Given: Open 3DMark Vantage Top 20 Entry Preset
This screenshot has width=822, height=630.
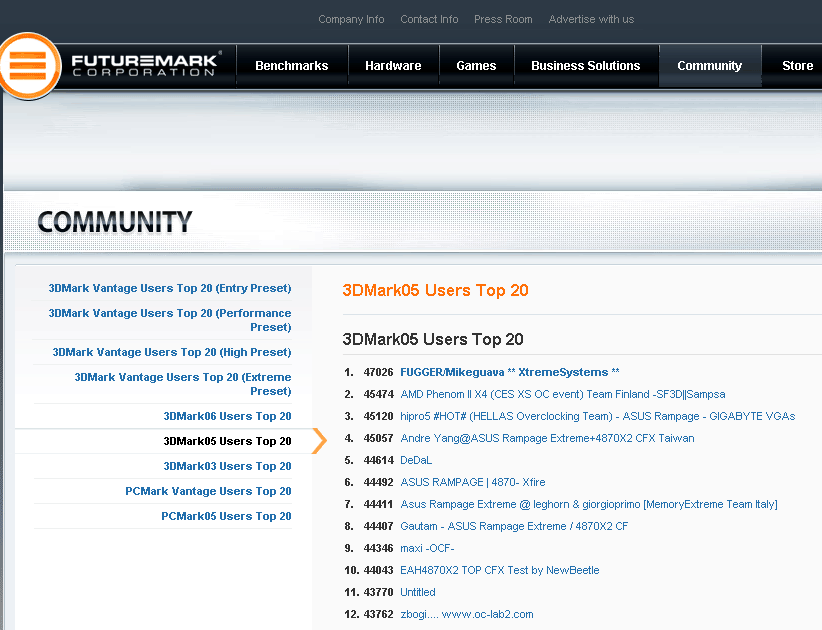Looking at the screenshot, I should click(x=170, y=288).
